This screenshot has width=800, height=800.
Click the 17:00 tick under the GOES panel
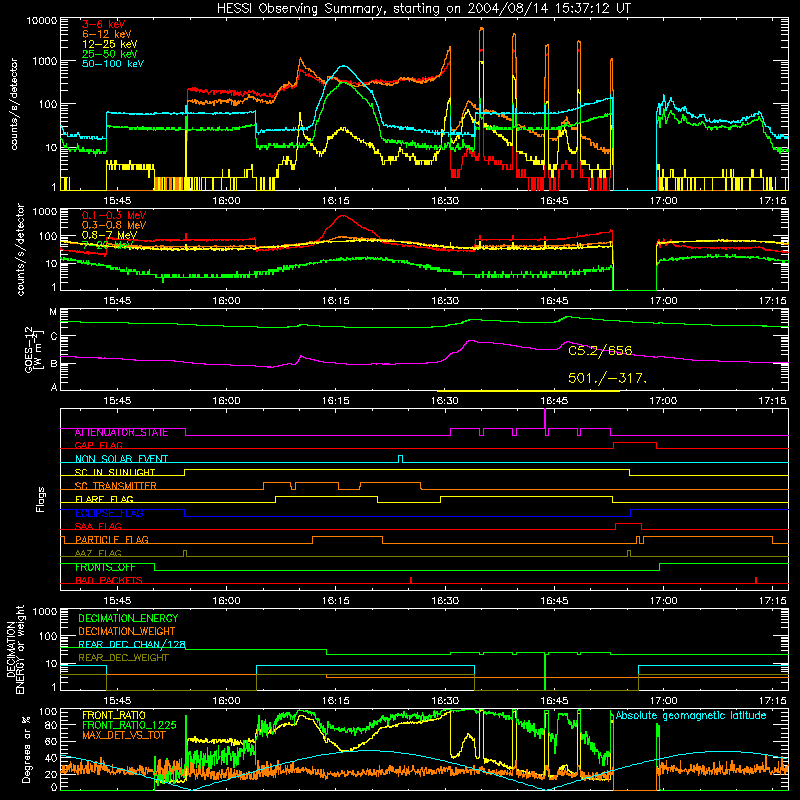pyautogui.click(x=663, y=401)
